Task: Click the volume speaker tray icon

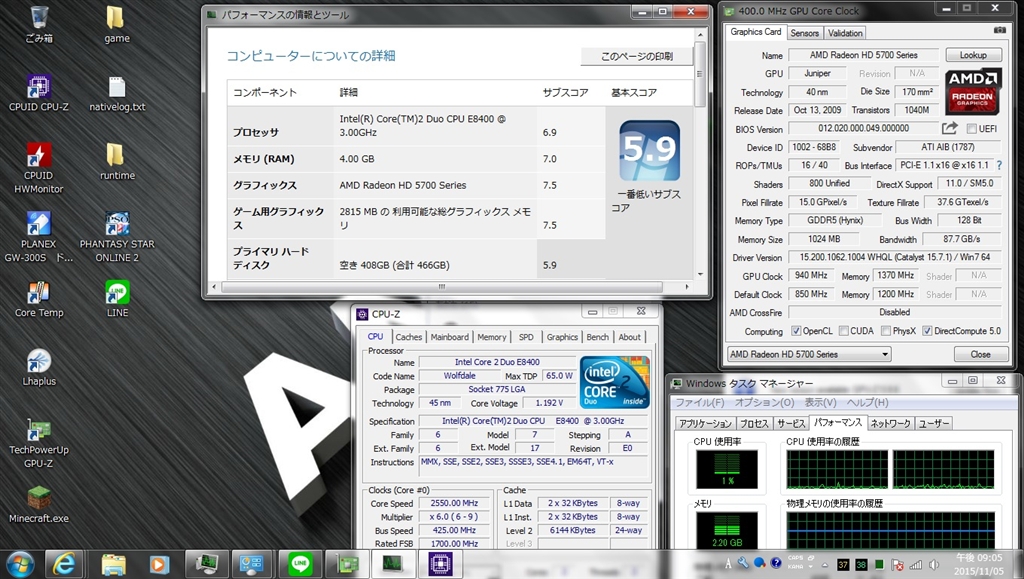Action: pos(935,565)
